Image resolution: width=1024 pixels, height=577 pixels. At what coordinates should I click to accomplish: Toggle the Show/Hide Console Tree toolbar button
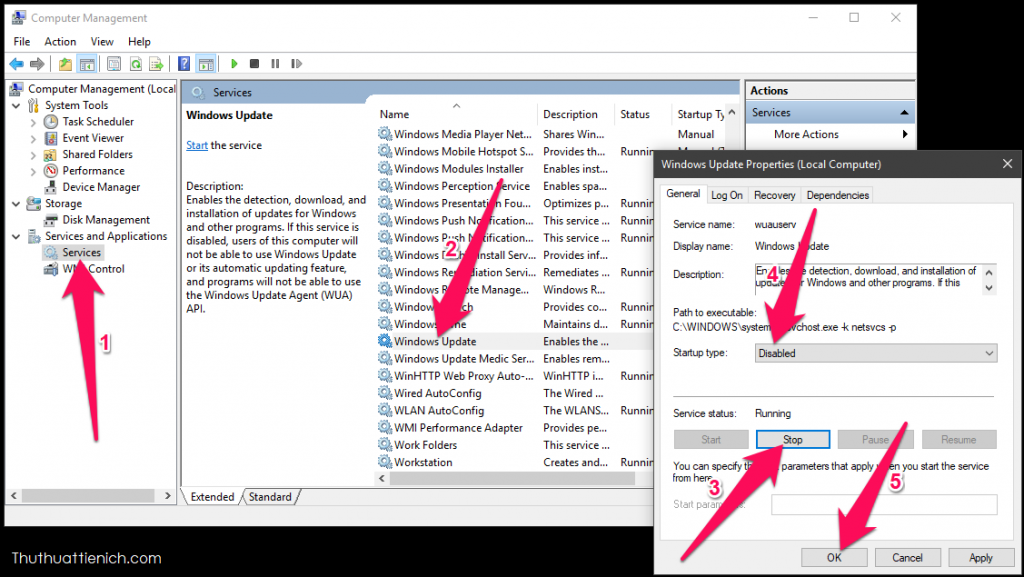87,64
